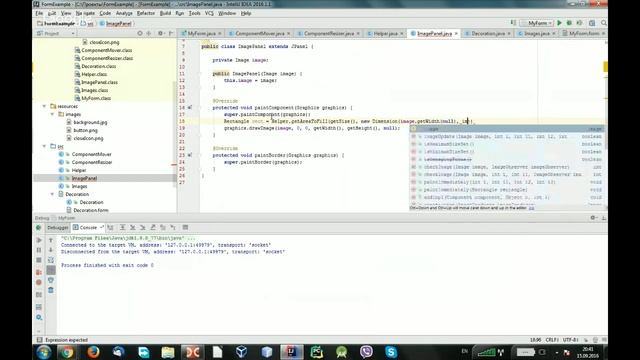Select button.png in project tree
The height and width of the screenshot is (360, 640).
[x=85, y=130]
